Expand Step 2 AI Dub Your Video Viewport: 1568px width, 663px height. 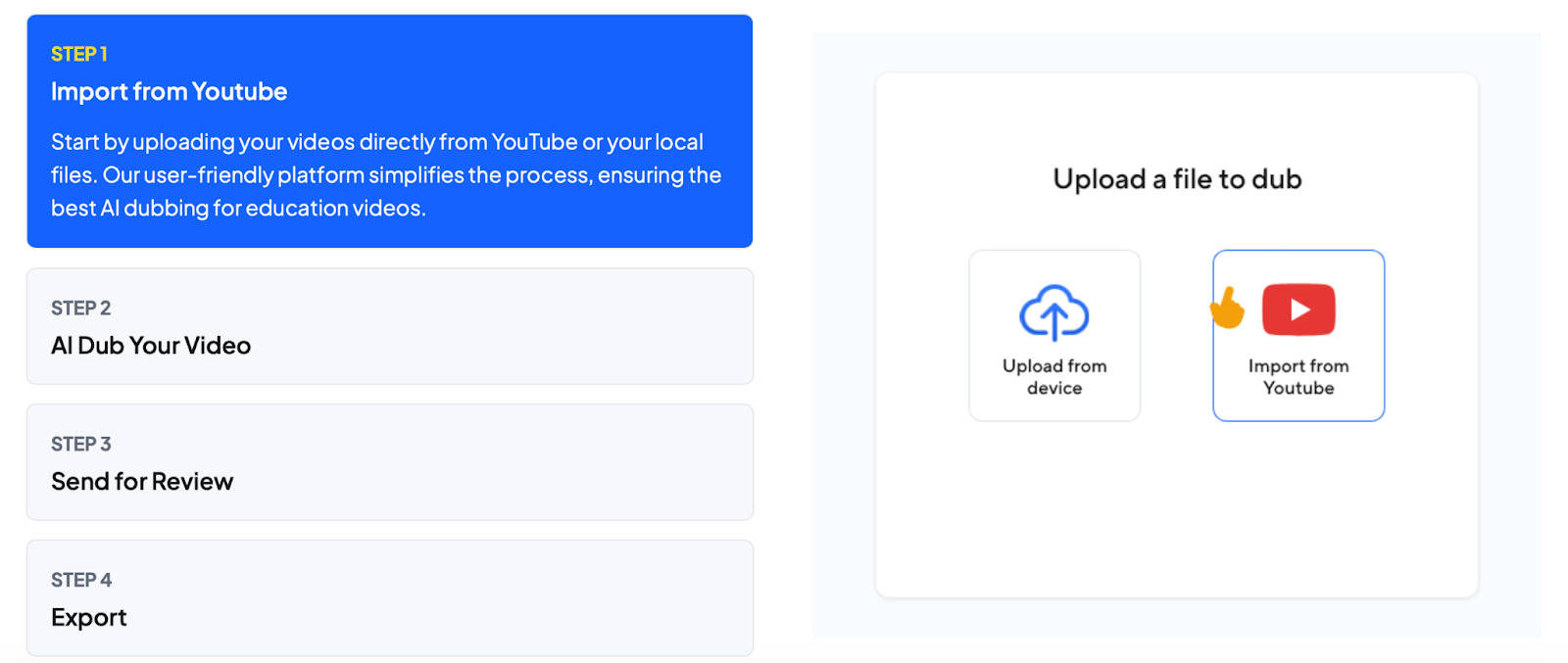pyautogui.click(x=389, y=326)
